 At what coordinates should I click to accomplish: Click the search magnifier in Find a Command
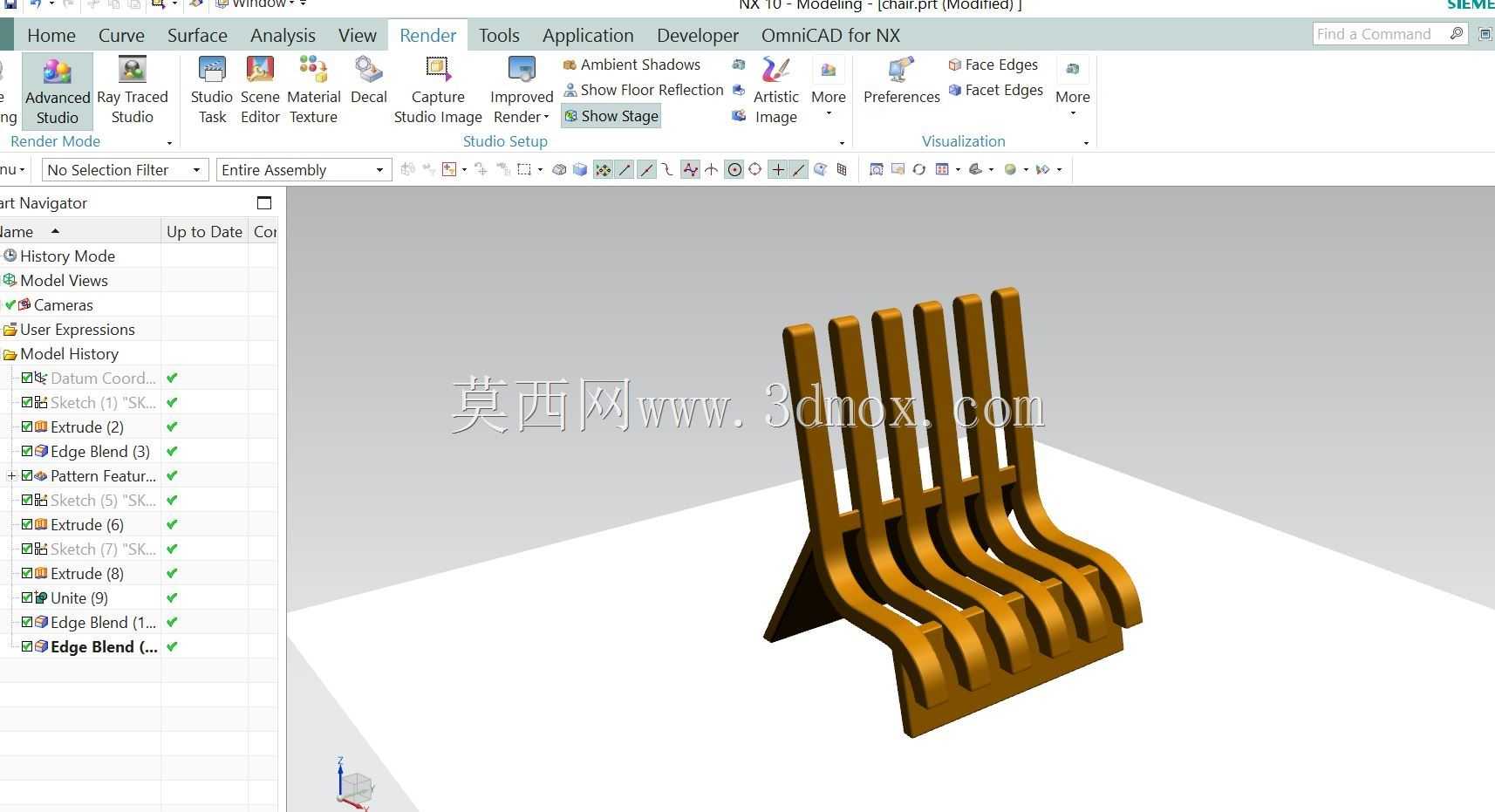click(1457, 33)
